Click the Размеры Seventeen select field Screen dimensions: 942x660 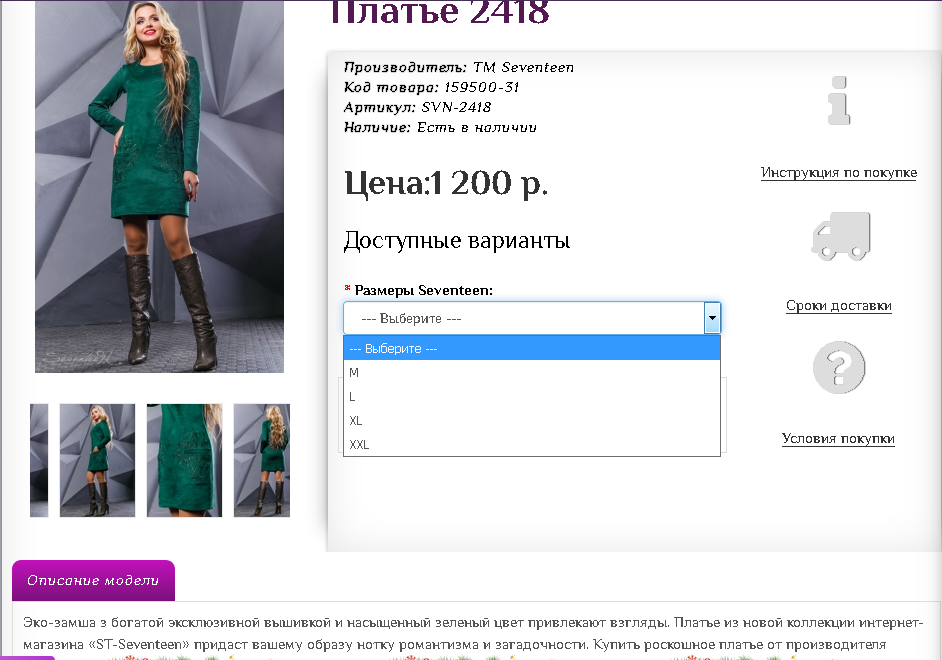[532, 318]
